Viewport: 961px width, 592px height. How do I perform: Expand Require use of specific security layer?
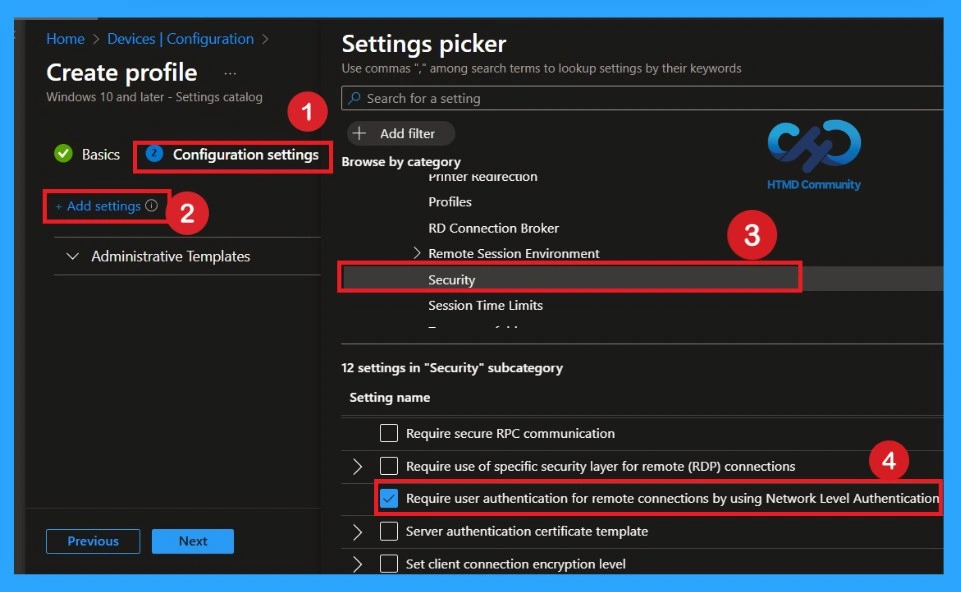[x=358, y=466]
